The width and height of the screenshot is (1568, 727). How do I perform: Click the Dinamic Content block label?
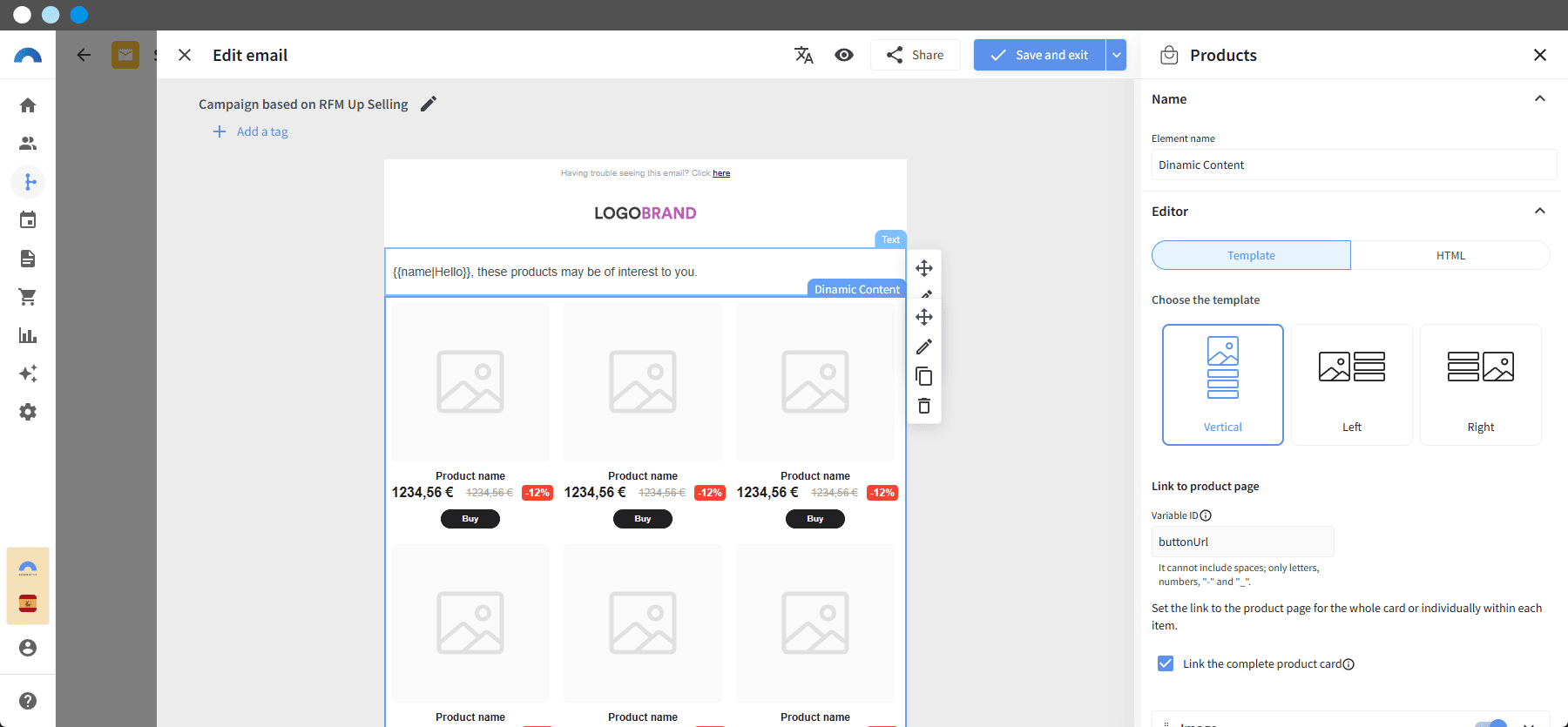(856, 289)
